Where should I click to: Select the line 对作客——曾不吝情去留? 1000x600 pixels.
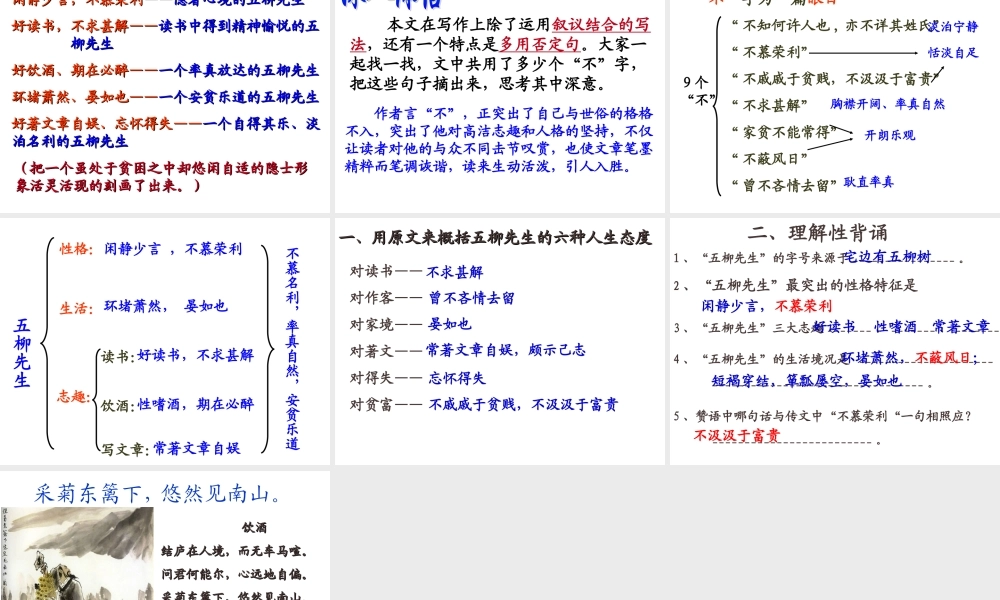432,298
